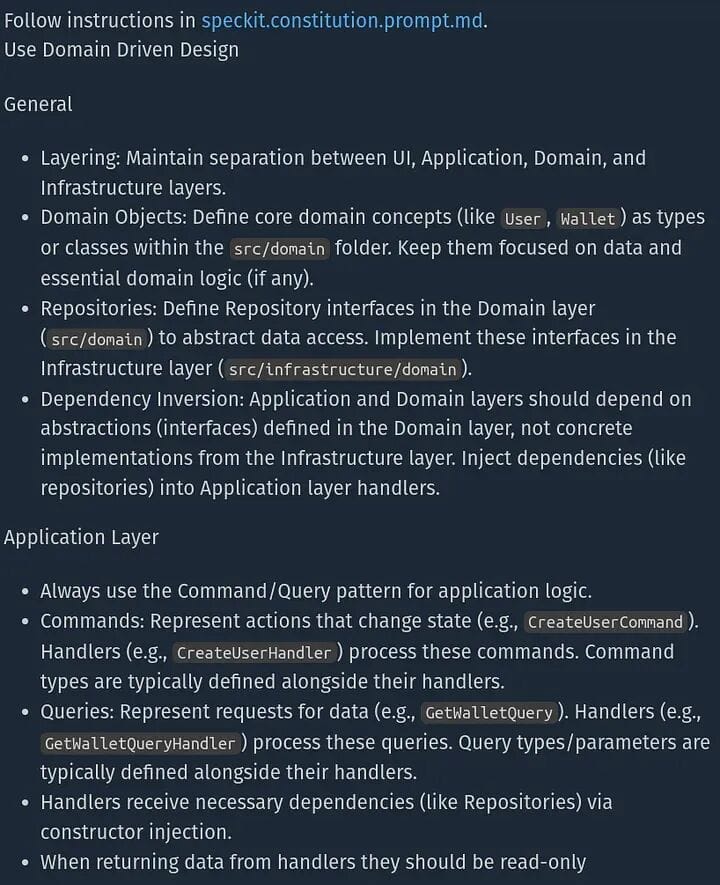This screenshot has height=885, width=720.
Task: Click the CreateUserCommand code chip
Action: pos(606,622)
